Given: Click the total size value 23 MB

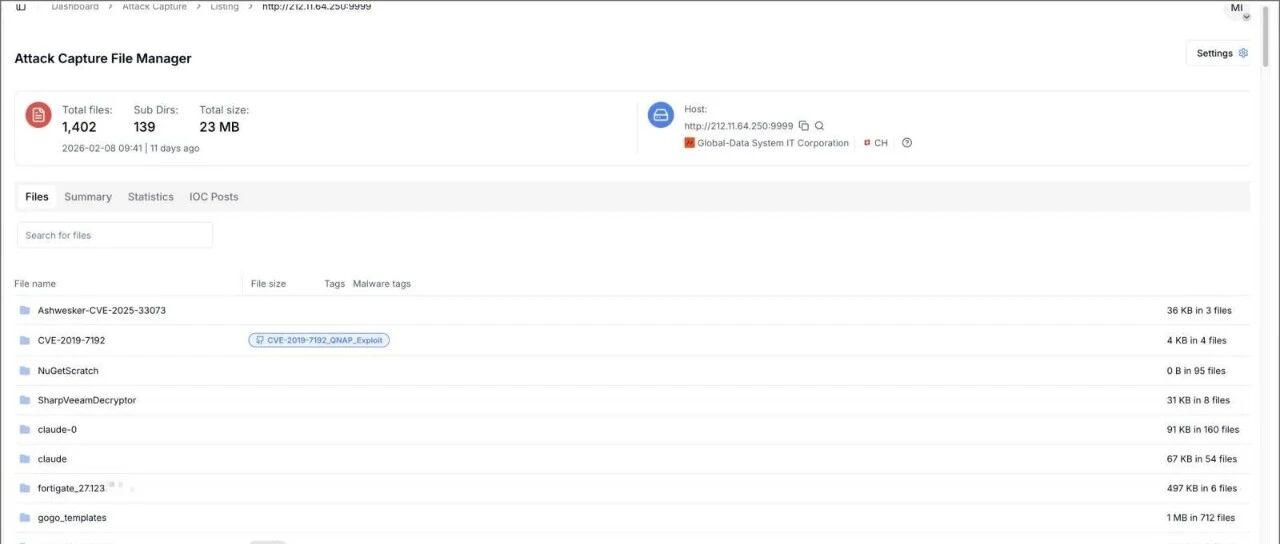Looking at the screenshot, I should (219, 127).
